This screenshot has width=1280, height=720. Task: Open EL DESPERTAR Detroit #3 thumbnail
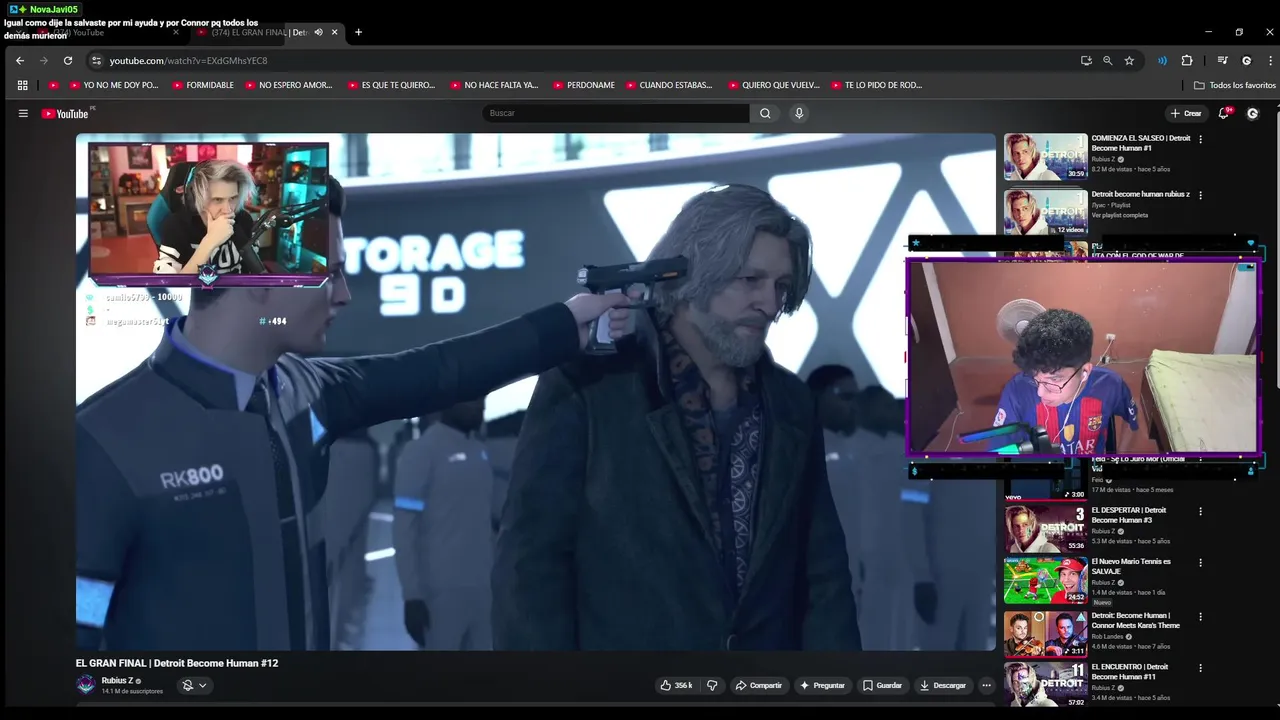click(x=1045, y=528)
